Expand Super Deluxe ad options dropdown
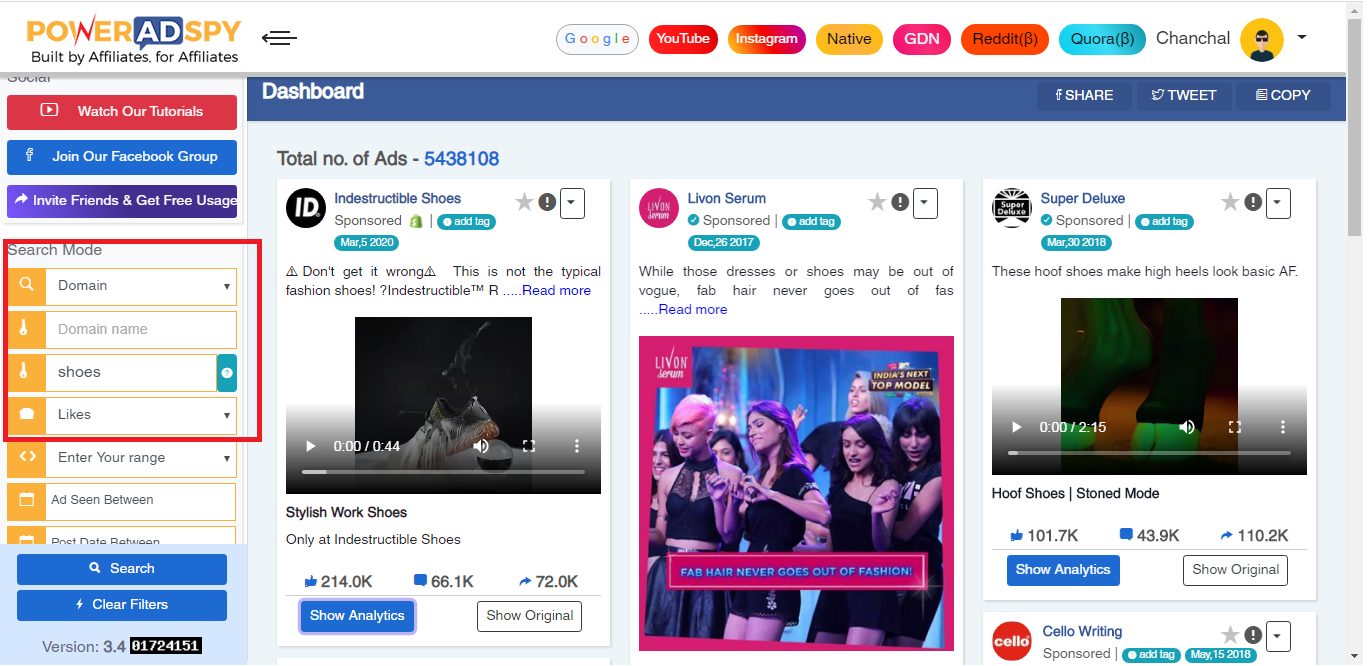Viewport: 1368px width, 666px height. point(1278,203)
